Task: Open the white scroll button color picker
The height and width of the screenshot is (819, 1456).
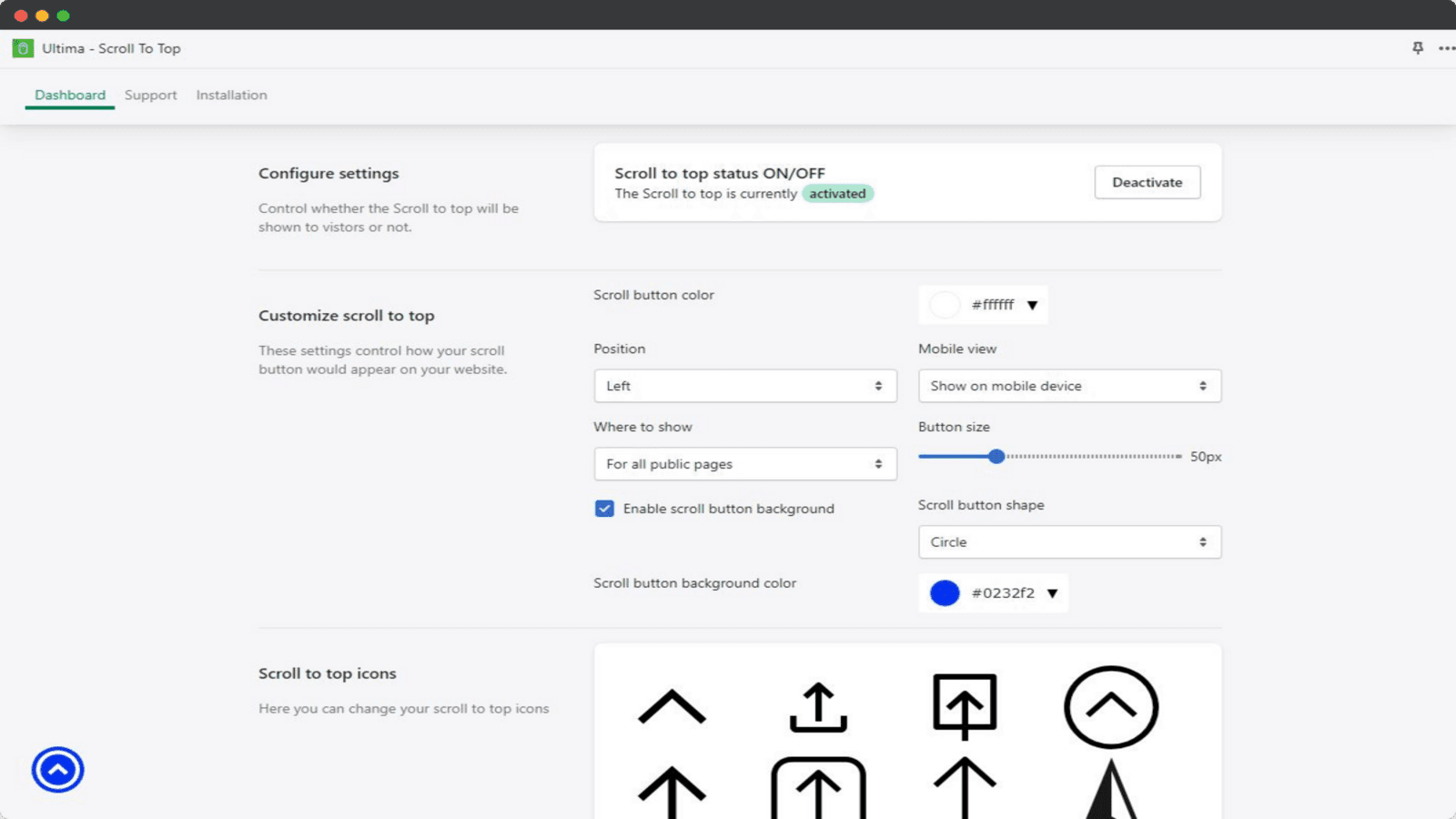Action: (x=945, y=305)
